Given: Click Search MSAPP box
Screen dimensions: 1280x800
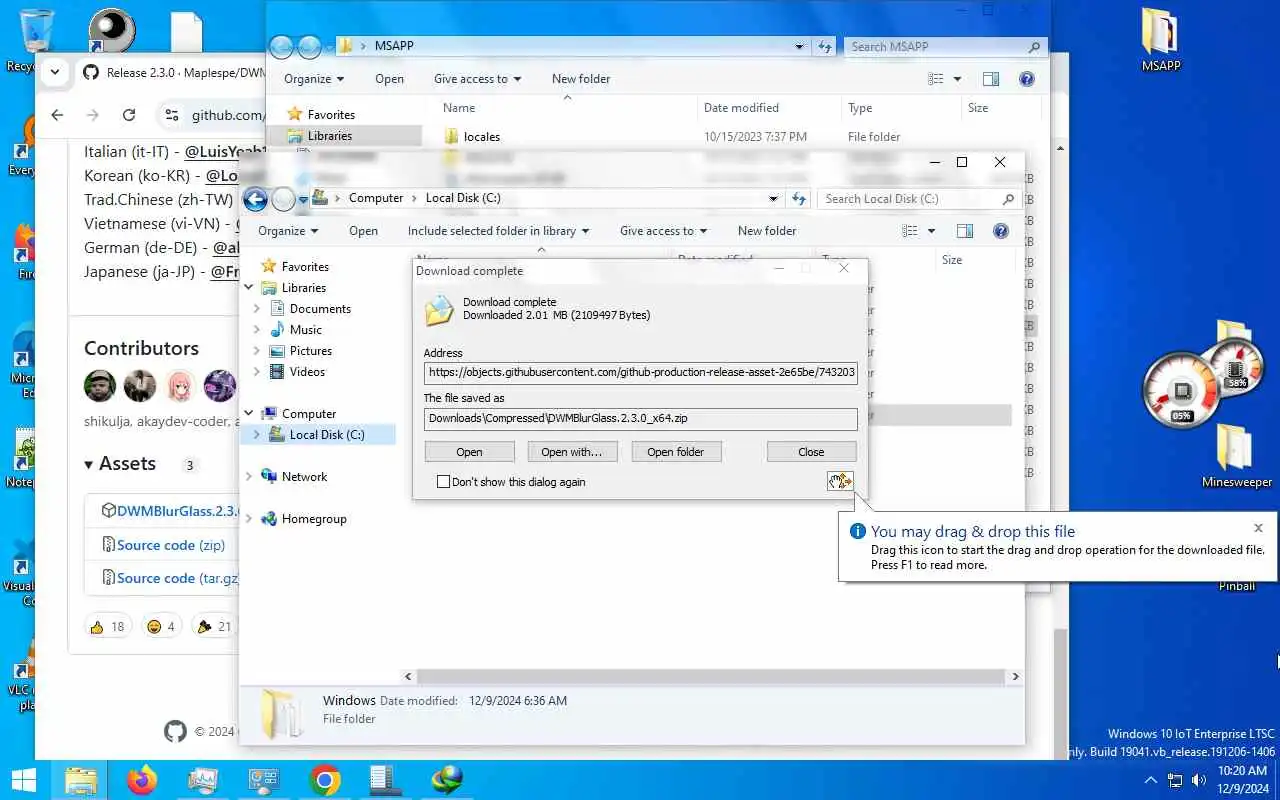Looking at the screenshot, I should coord(944,47).
